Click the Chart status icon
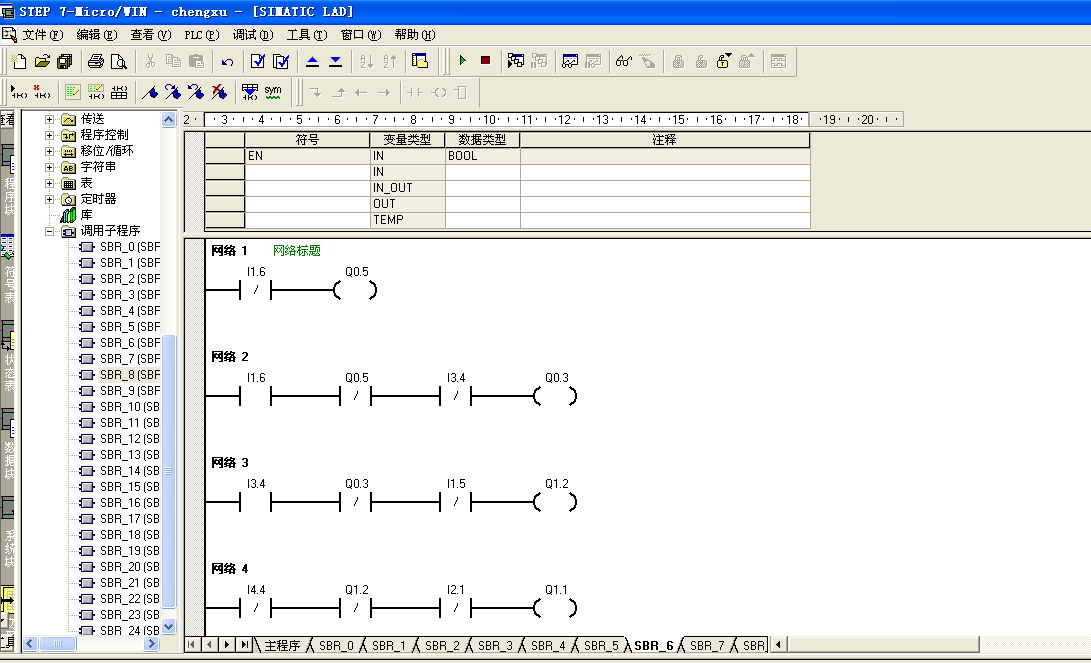Screen dimensions: 1091x663 click(x=570, y=61)
